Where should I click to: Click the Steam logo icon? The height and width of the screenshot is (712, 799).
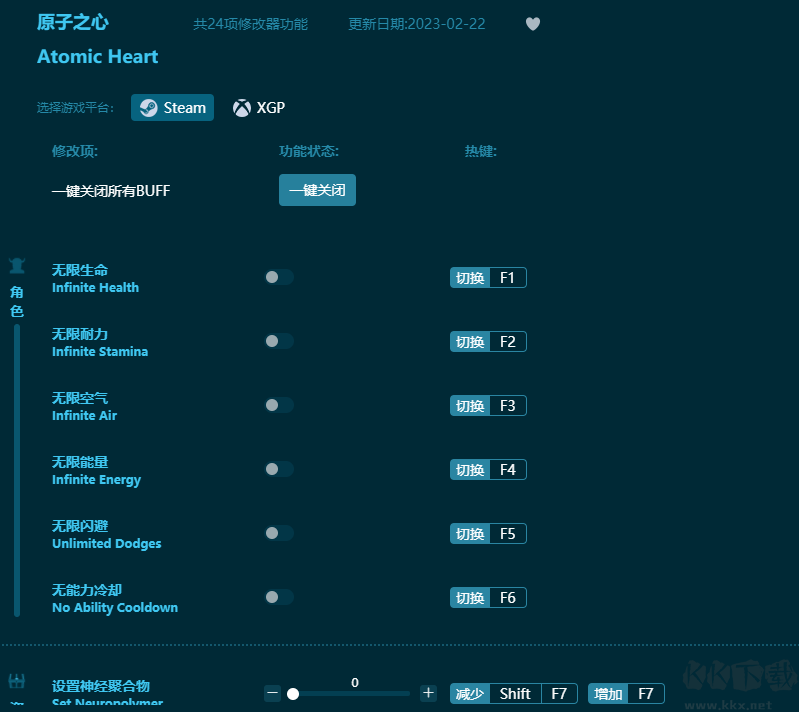point(148,108)
